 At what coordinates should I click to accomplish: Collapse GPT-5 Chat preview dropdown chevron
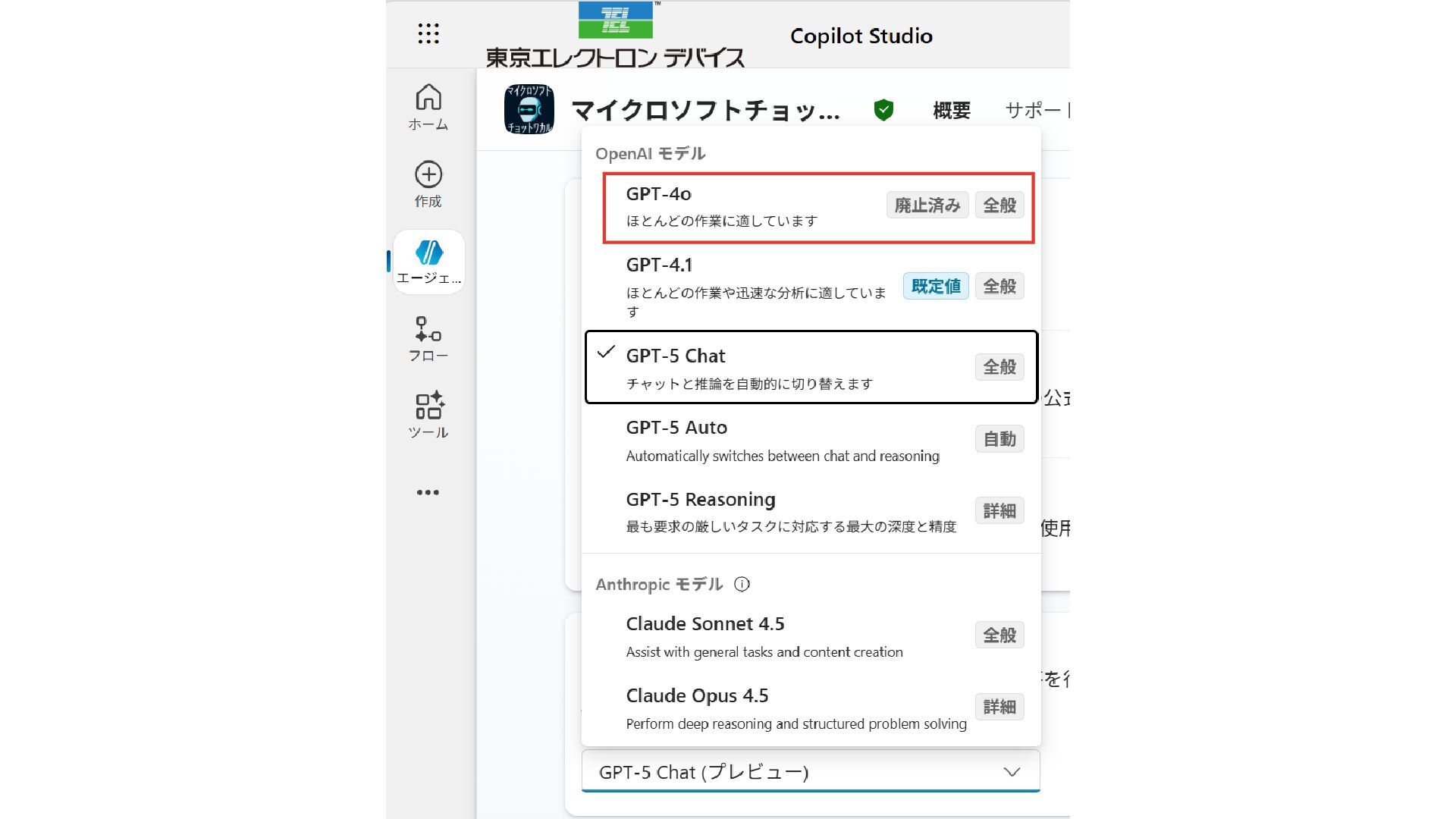point(1012,772)
